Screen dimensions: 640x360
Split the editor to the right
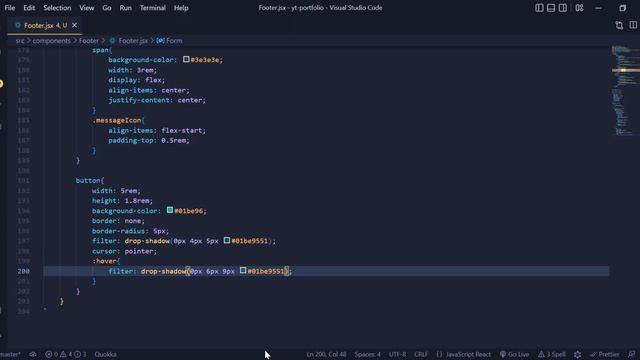coord(633,25)
